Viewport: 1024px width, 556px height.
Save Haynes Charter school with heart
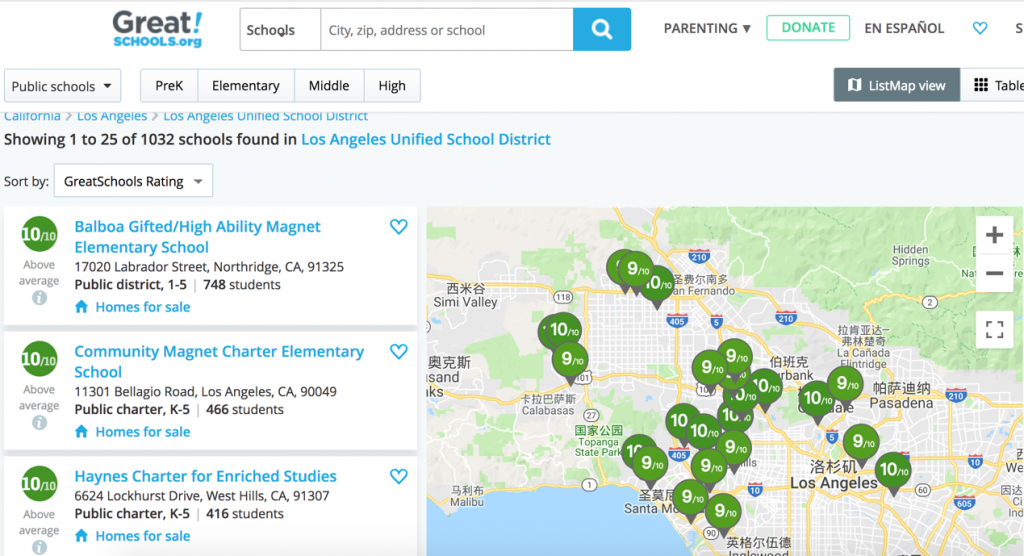click(x=398, y=476)
